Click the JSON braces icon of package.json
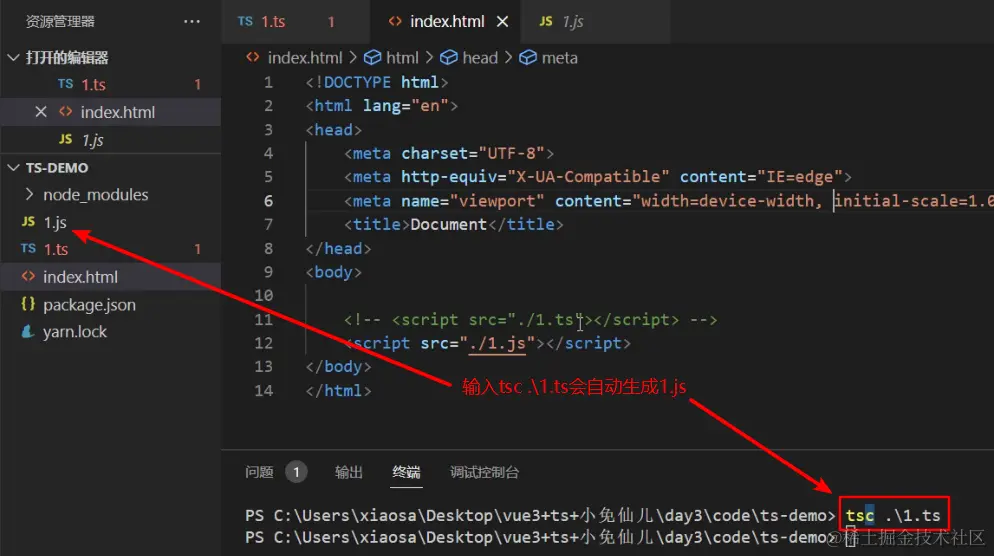 28,304
